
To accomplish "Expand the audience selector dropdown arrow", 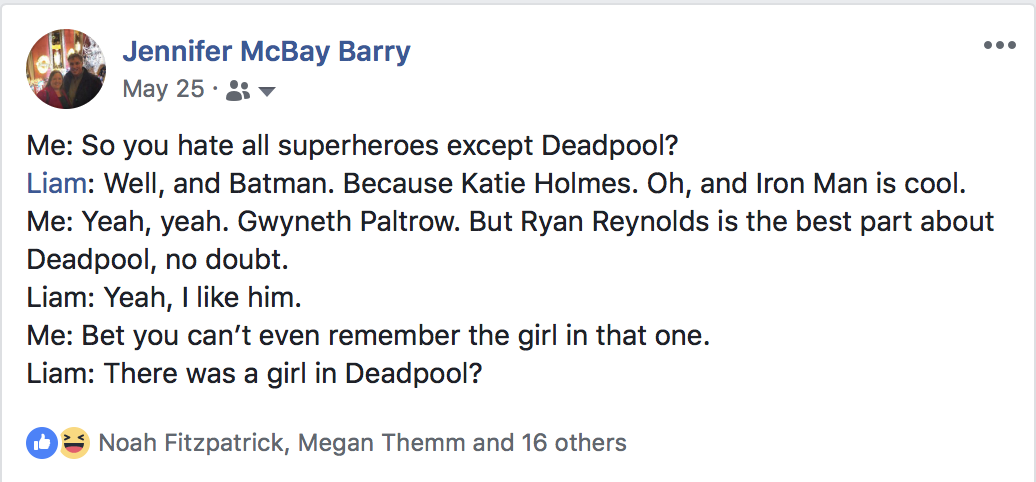I will click(267, 91).
